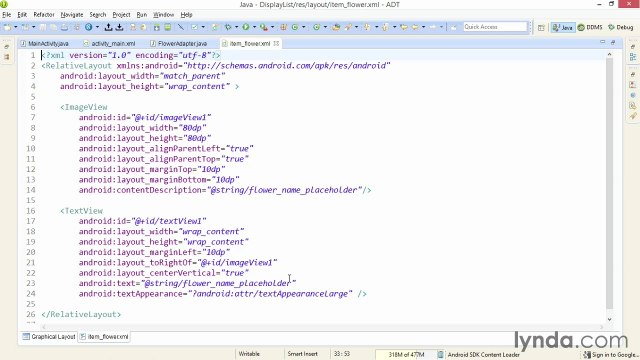Open the Edit menu
Screen dimensions: 640x360
[22, 15]
